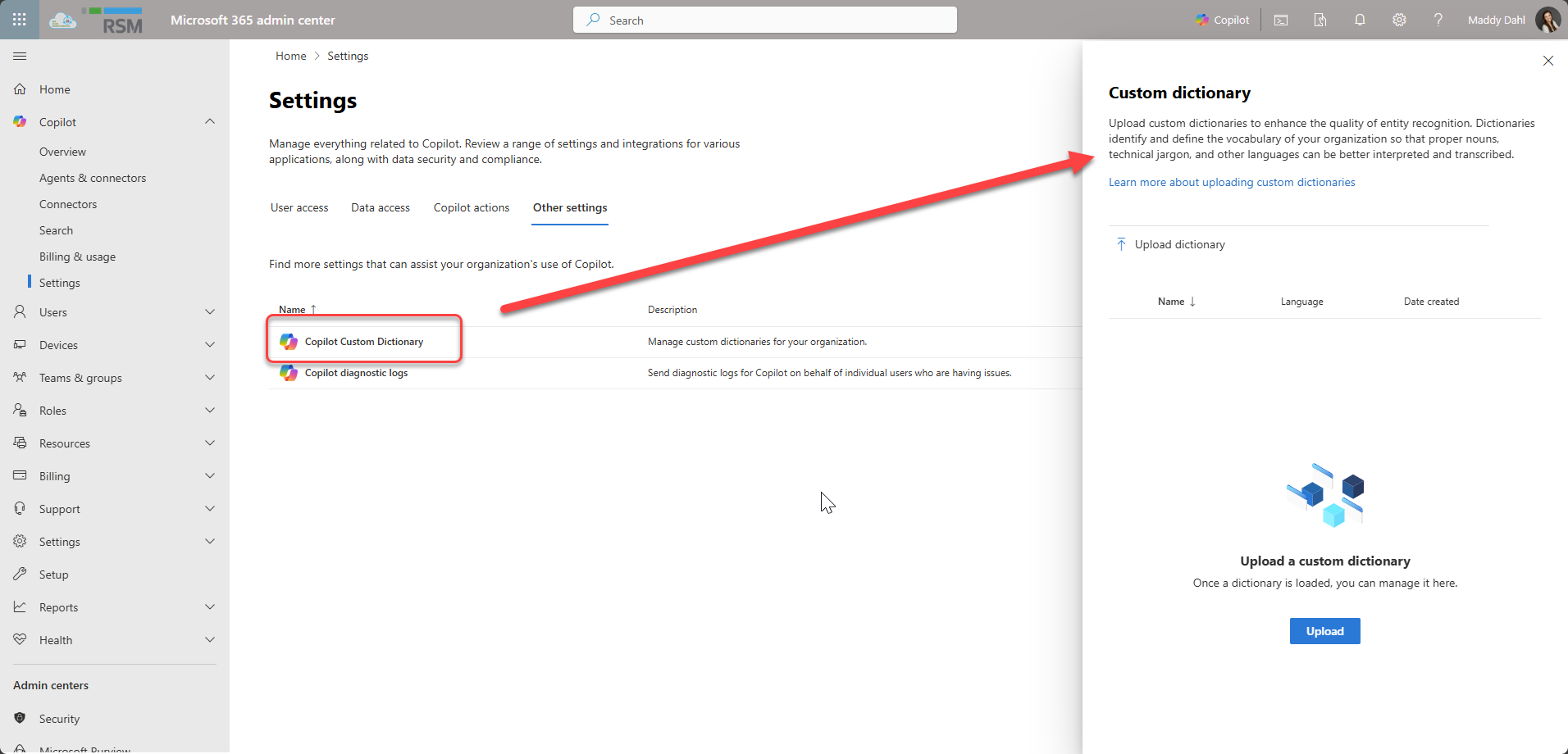Click the Search input field
Screen dimensions: 1568x754
coord(764,20)
